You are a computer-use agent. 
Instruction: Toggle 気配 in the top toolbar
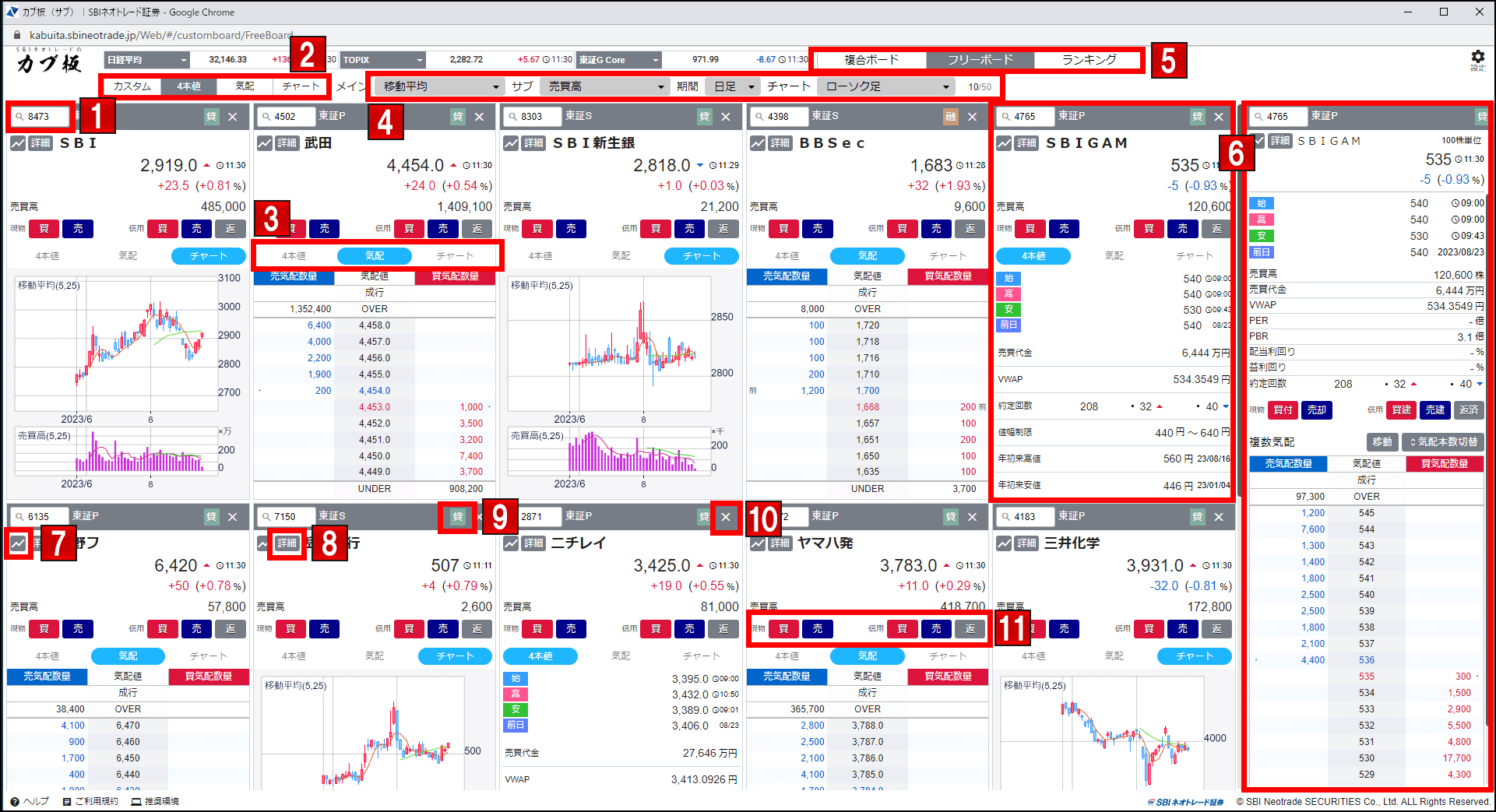(x=245, y=86)
